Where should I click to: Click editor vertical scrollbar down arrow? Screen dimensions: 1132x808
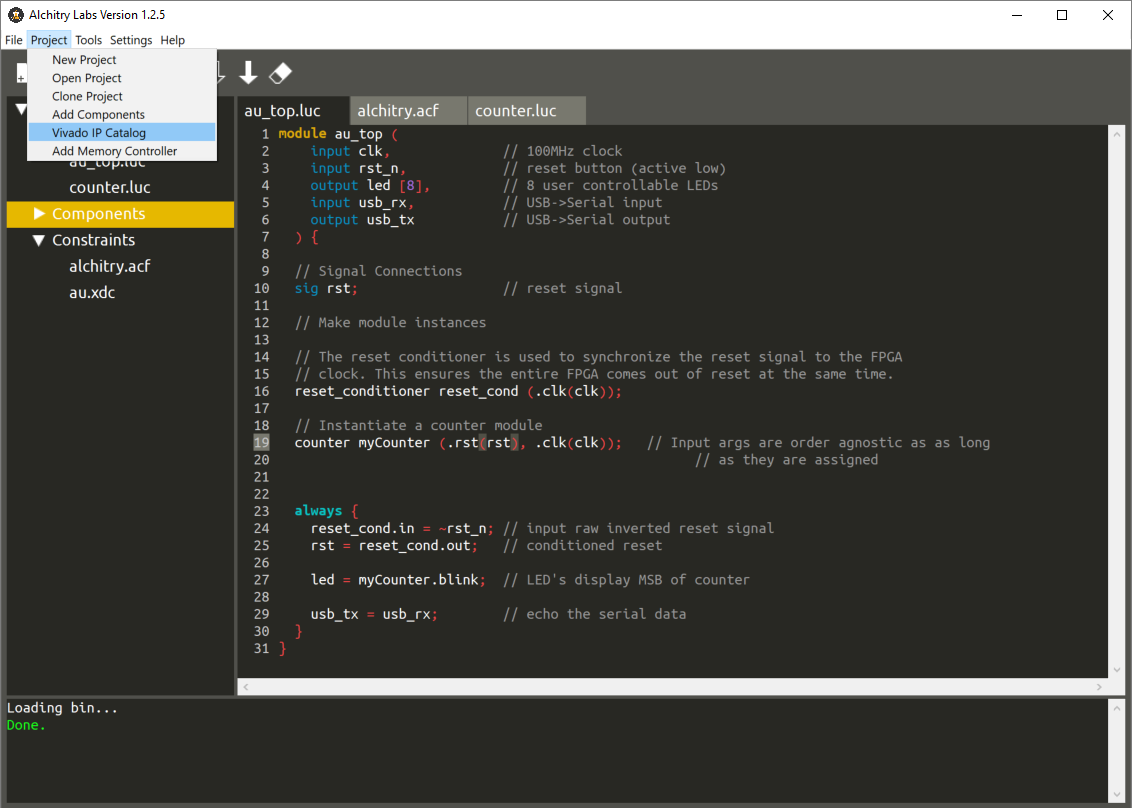point(1117,670)
